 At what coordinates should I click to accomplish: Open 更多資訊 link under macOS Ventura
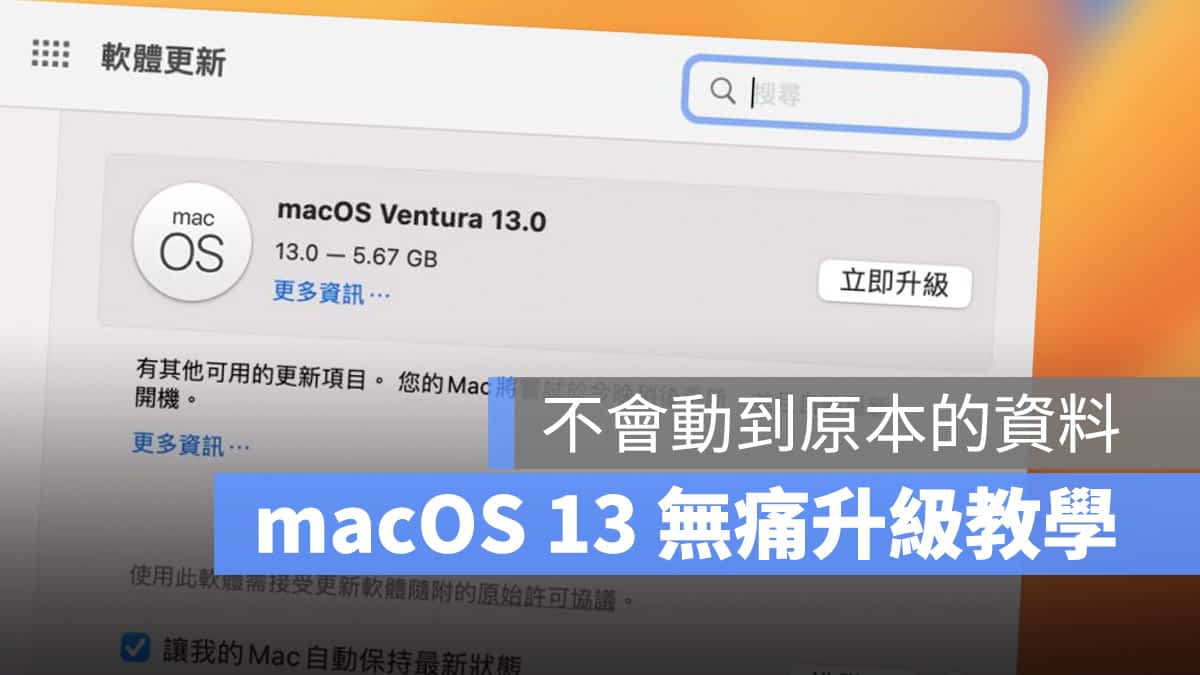click(332, 292)
